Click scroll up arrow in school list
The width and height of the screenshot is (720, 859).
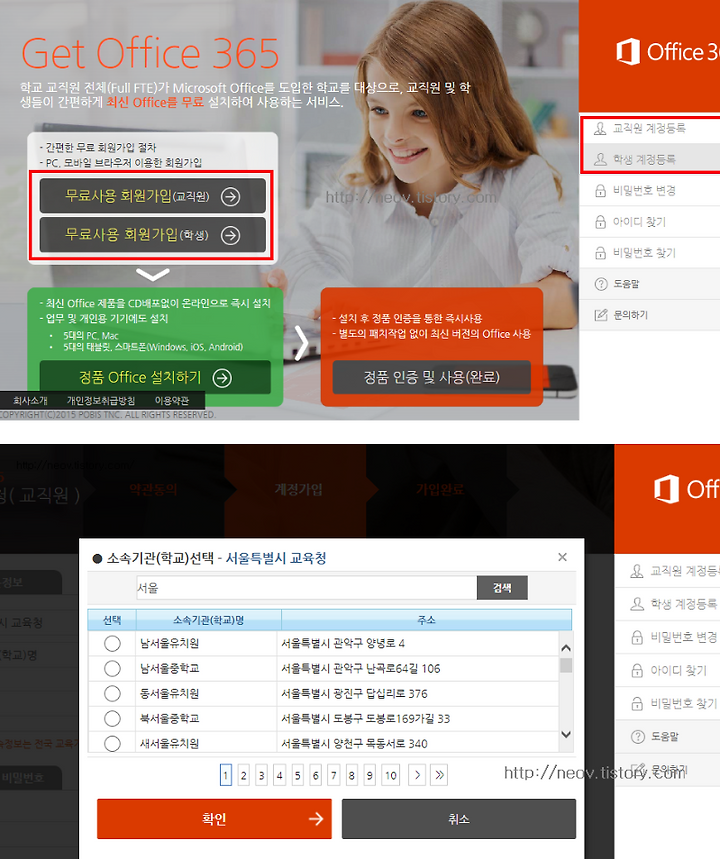566,648
